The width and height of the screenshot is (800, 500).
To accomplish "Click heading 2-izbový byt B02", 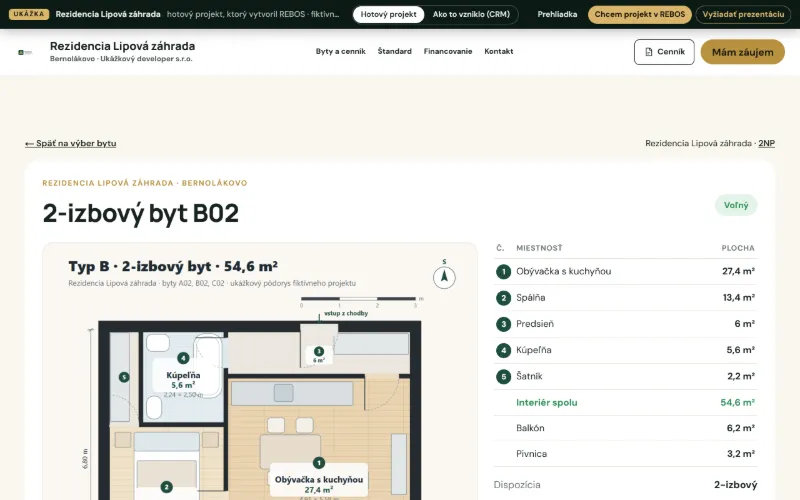I will [x=141, y=213].
